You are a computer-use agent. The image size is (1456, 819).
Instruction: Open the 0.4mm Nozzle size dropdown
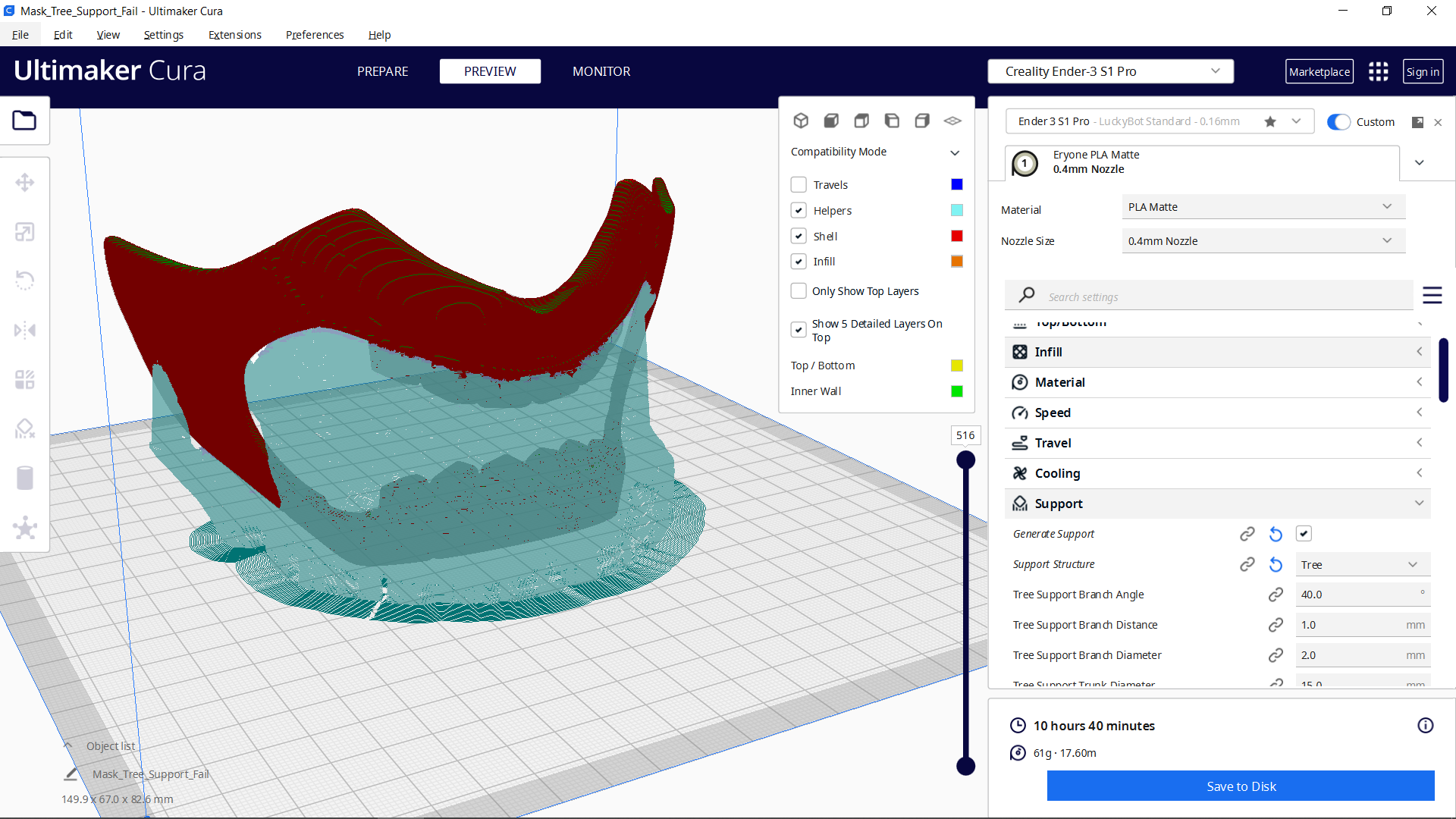1263,241
